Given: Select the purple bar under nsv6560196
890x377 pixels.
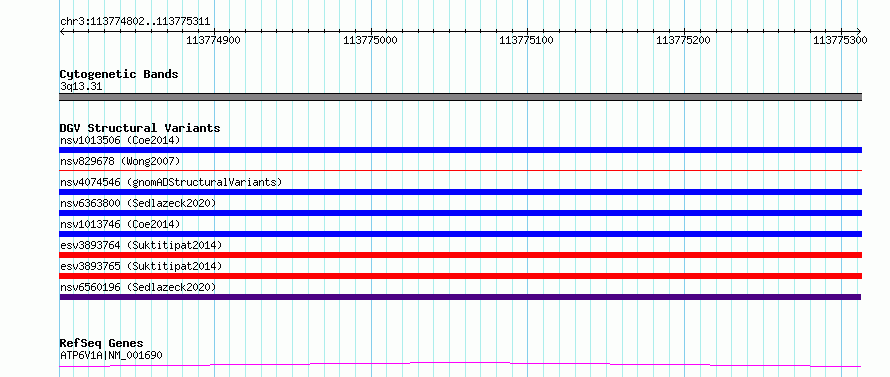Looking at the screenshot, I should click(x=460, y=297).
